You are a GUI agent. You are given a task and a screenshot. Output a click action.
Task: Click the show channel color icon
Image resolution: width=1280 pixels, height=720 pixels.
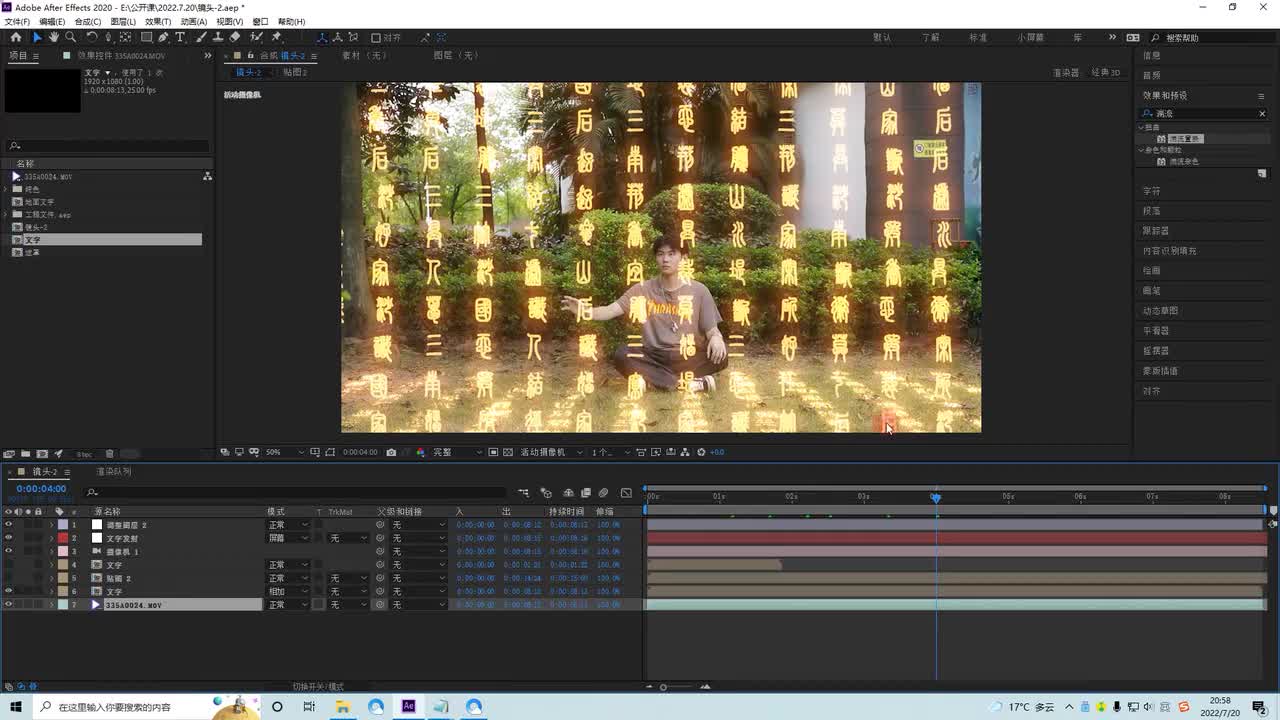click(420, 452)
